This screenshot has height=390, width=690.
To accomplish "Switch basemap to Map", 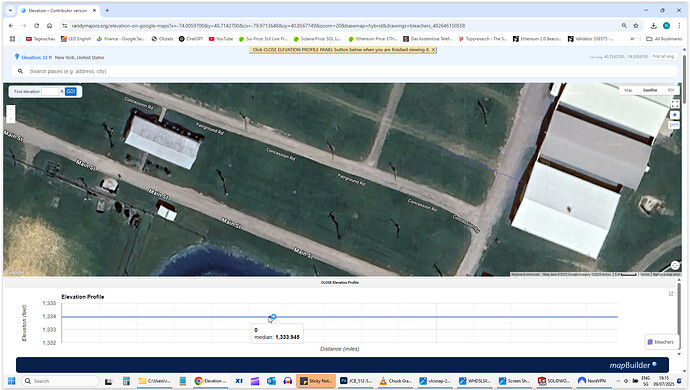I will tap(628, 90).
